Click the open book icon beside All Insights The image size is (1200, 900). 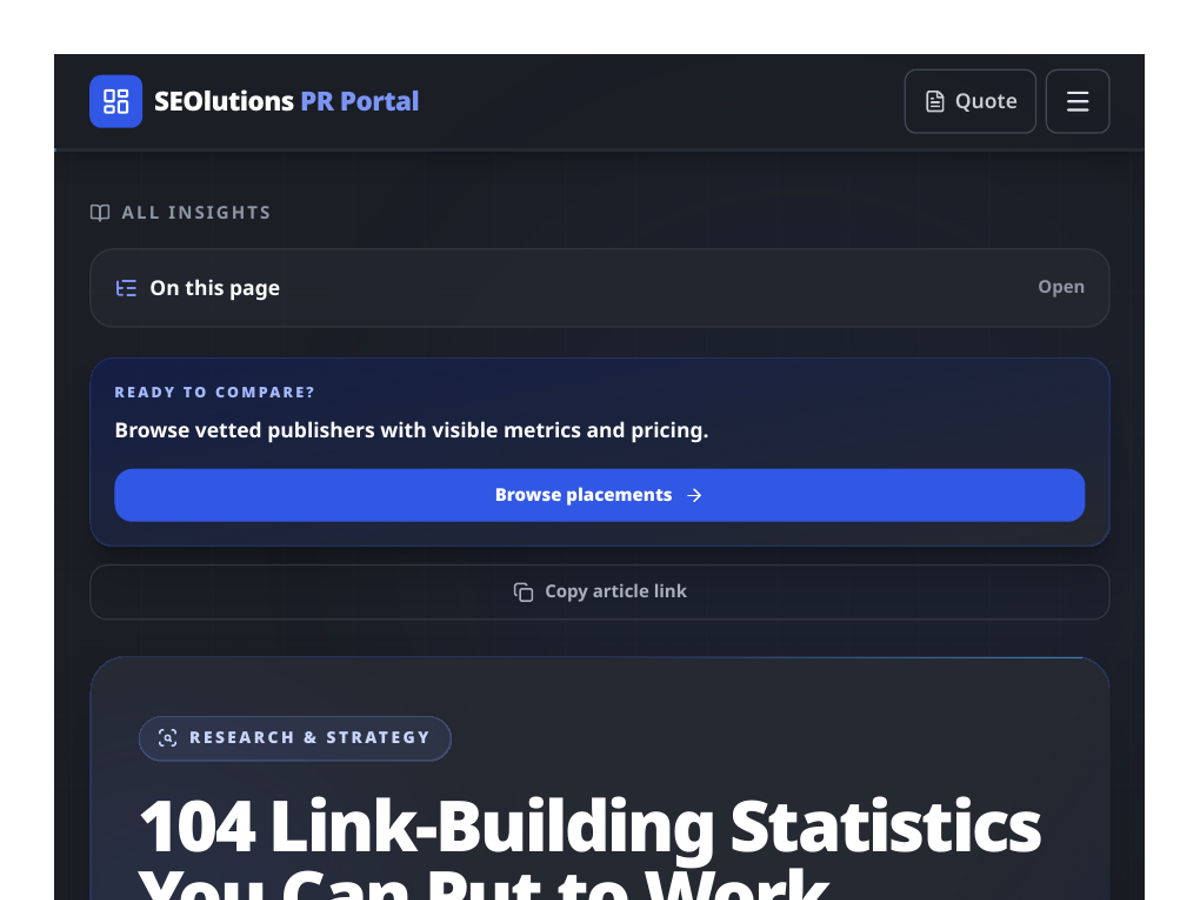100,212
